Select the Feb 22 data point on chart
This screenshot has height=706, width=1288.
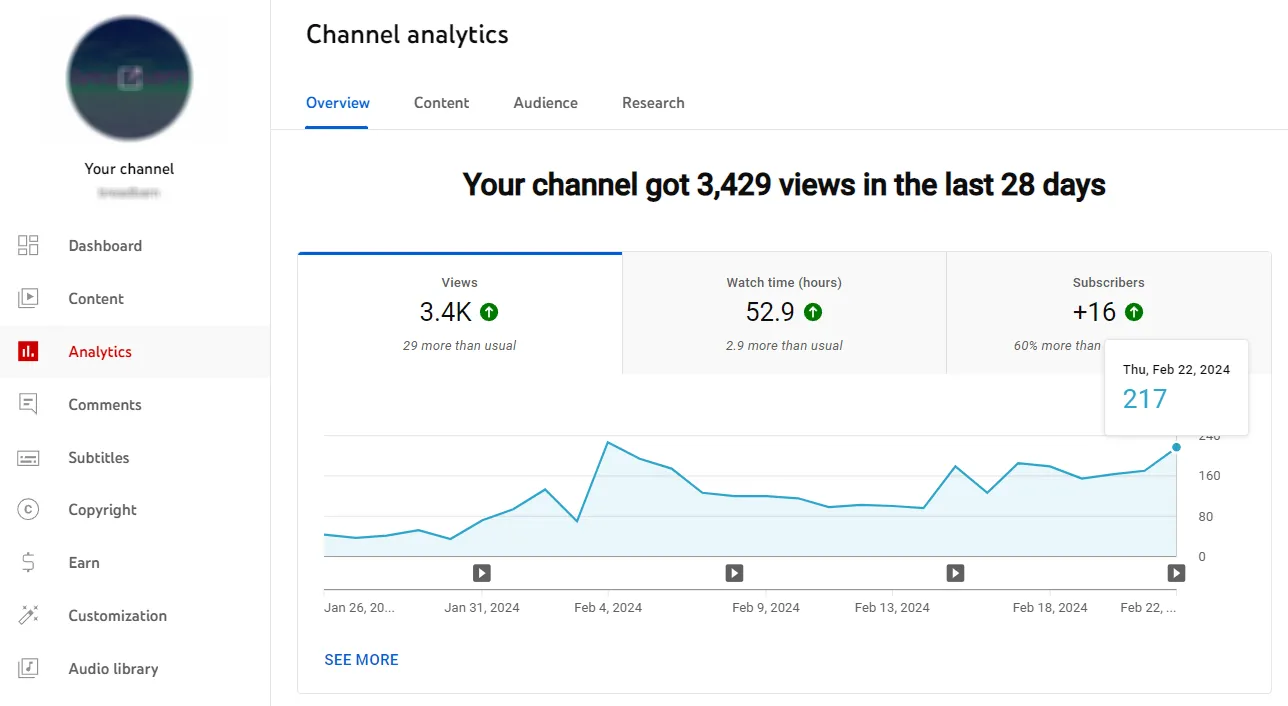click(x=1176, y=447)
